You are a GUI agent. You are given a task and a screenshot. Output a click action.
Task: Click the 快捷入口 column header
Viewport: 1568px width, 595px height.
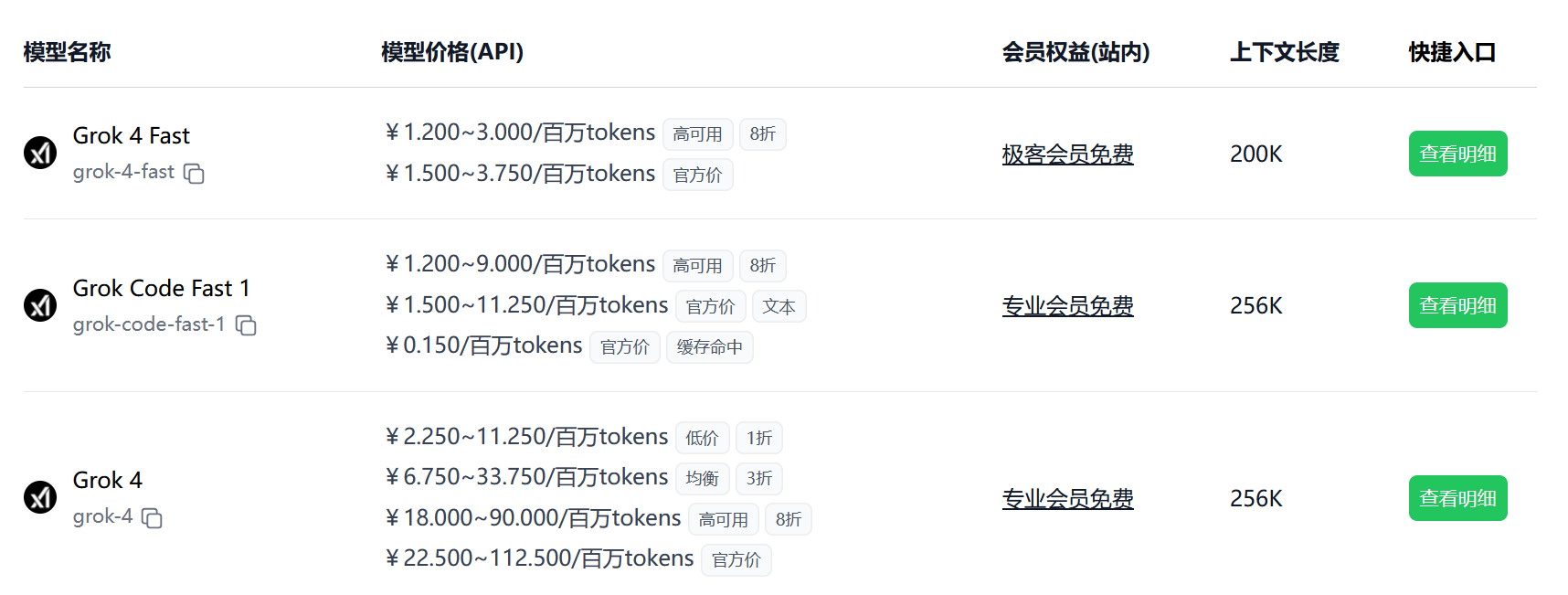1453,52
